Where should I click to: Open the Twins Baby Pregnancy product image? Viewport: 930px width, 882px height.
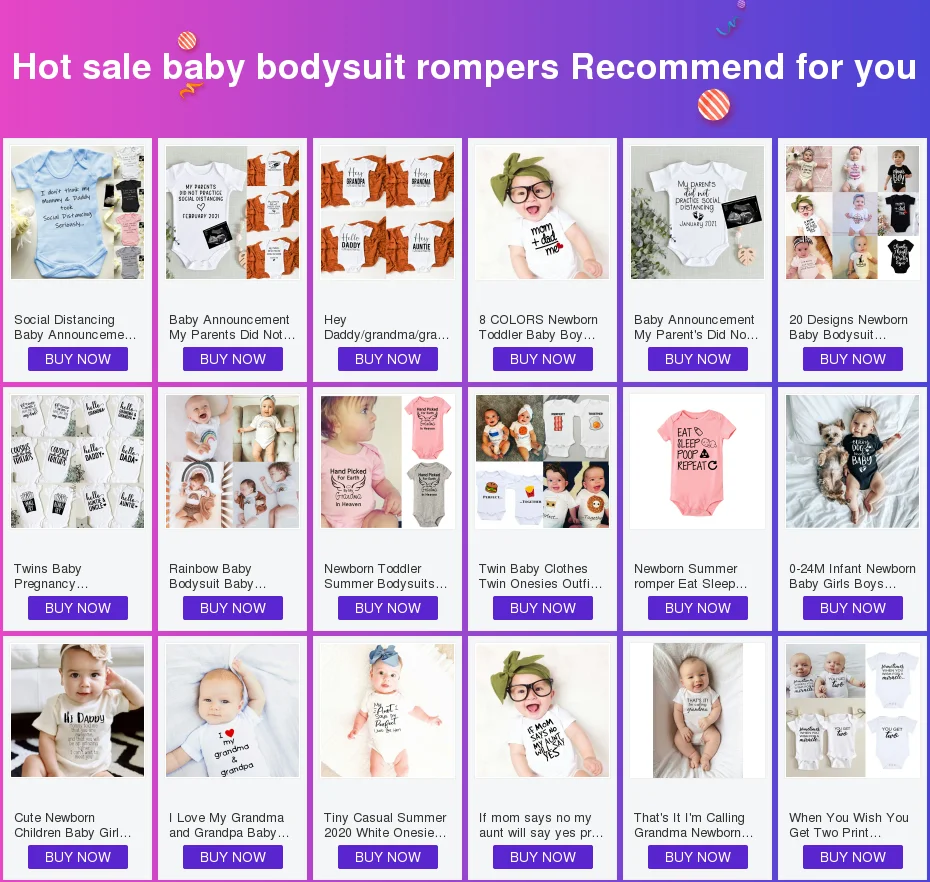coord(78,461)
